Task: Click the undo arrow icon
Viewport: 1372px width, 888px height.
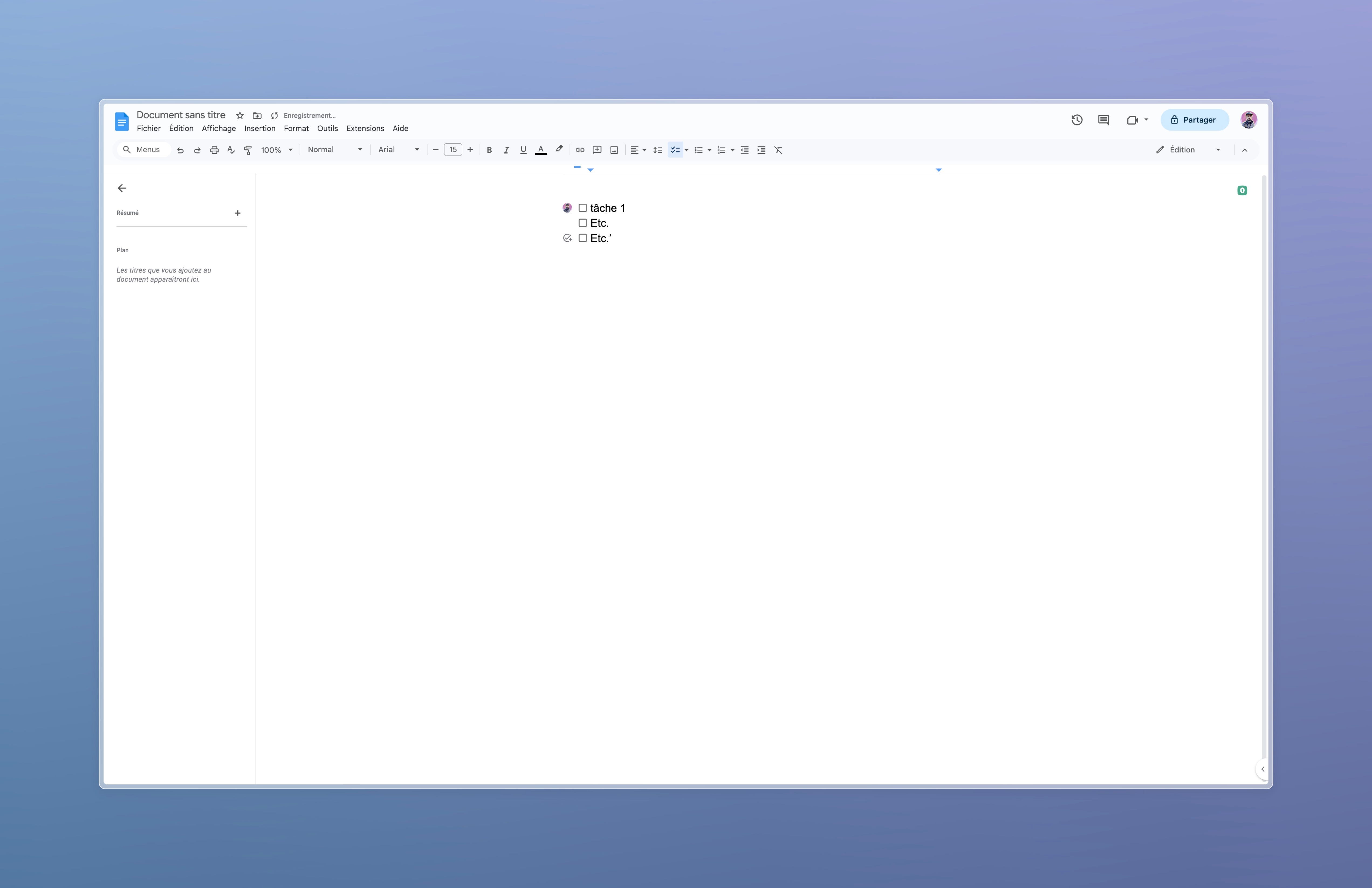Action: (x=180, y=150)
